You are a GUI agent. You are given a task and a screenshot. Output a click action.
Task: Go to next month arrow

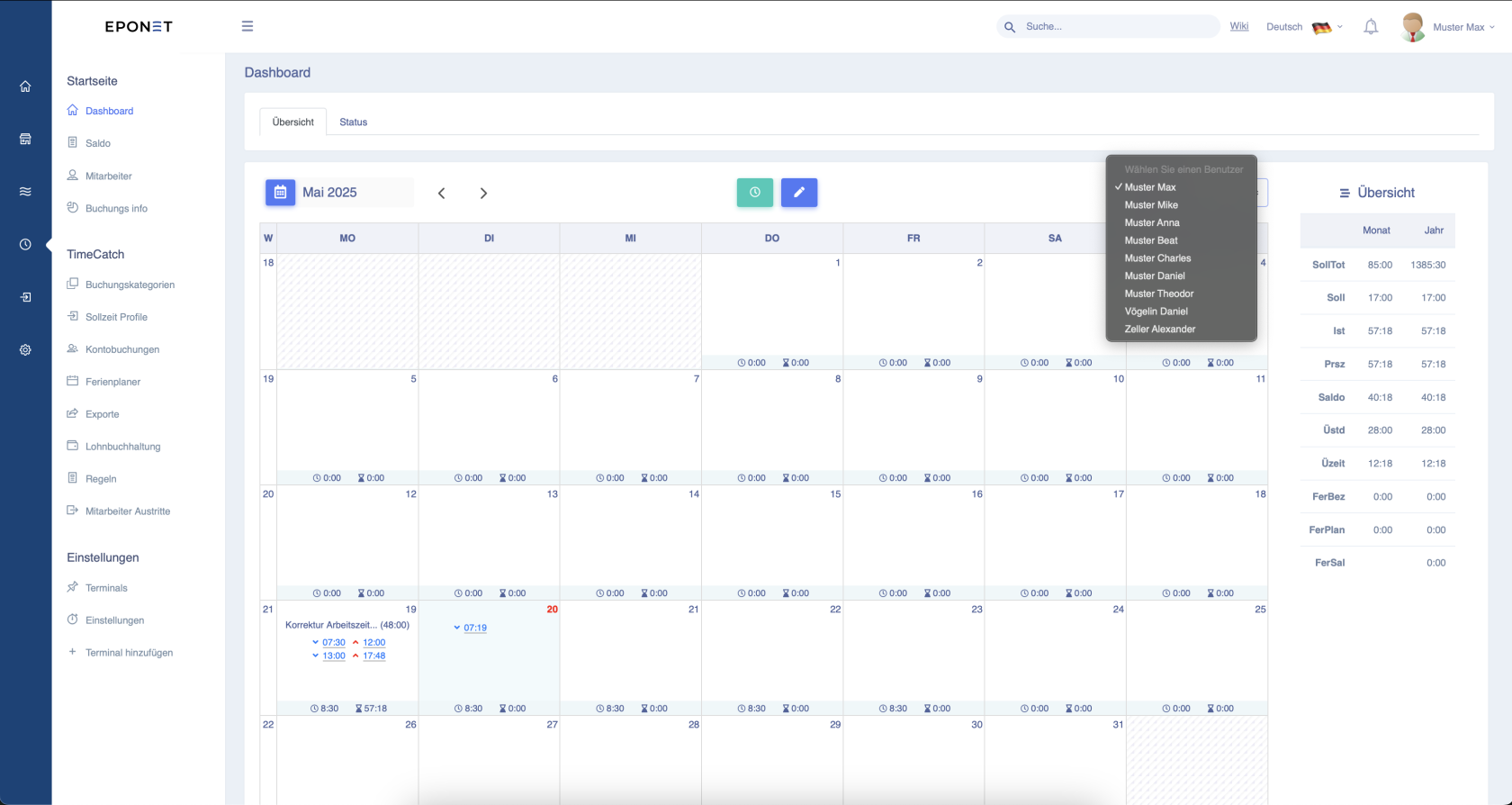click(x=483, y=193)
